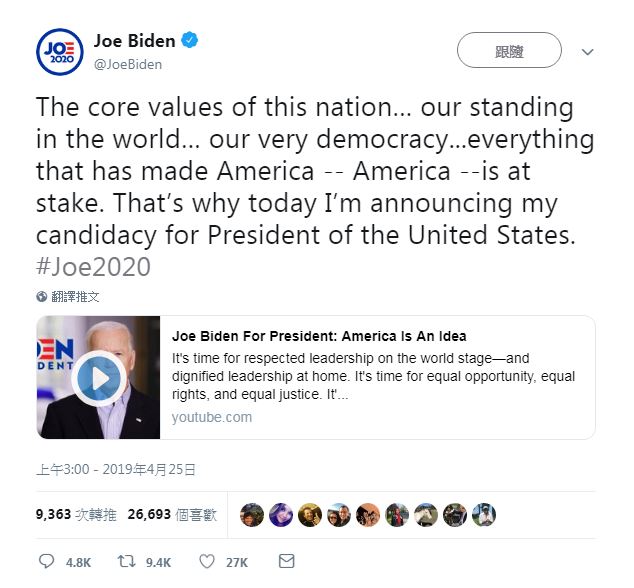Open the last liker's avatar in the row
634x588 pixels.
pyautogui.click(x=484, y=515)
